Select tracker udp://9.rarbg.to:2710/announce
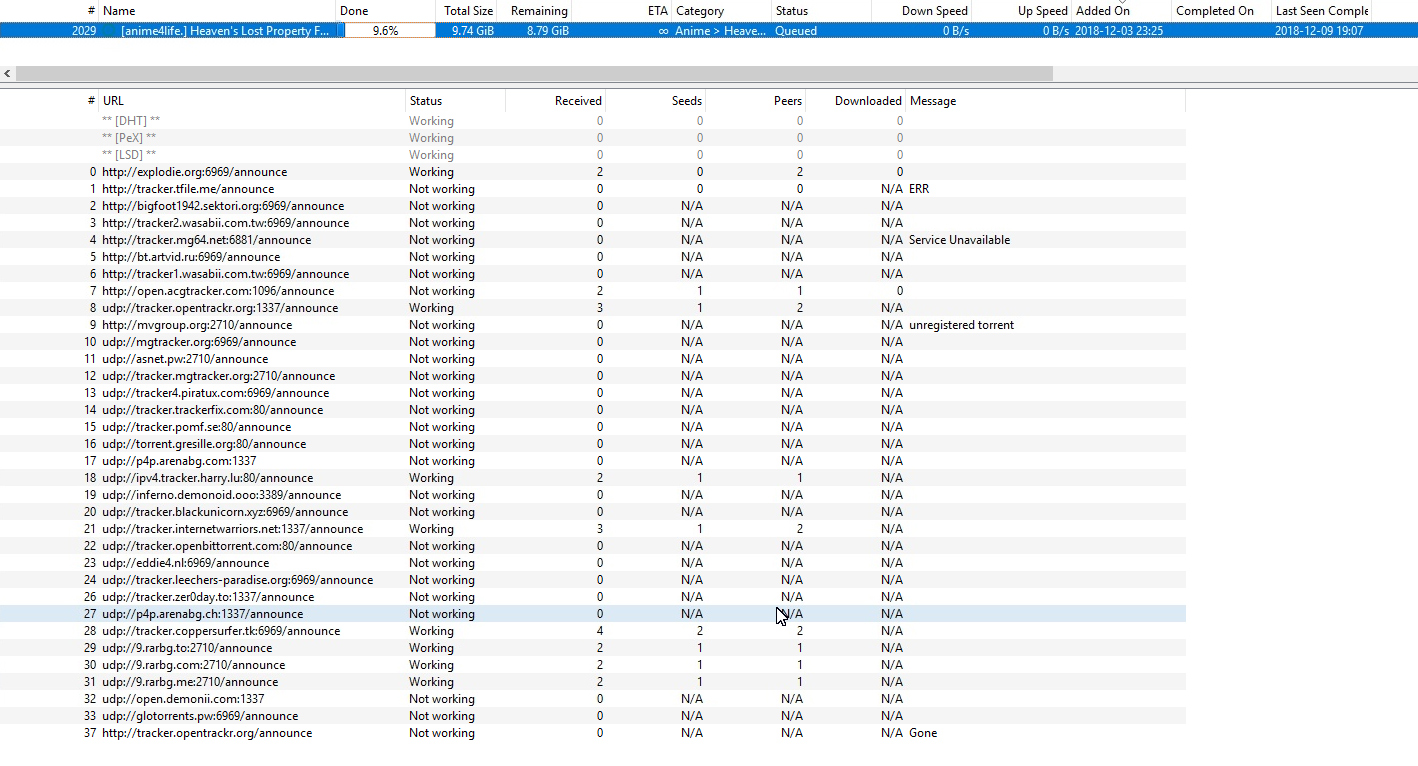1418x766 pixels. pos(593,648)
